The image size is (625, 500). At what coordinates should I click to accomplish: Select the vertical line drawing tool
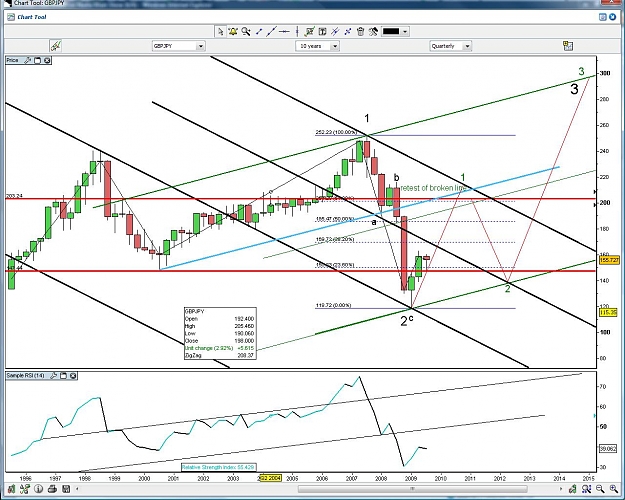point(297,31)
